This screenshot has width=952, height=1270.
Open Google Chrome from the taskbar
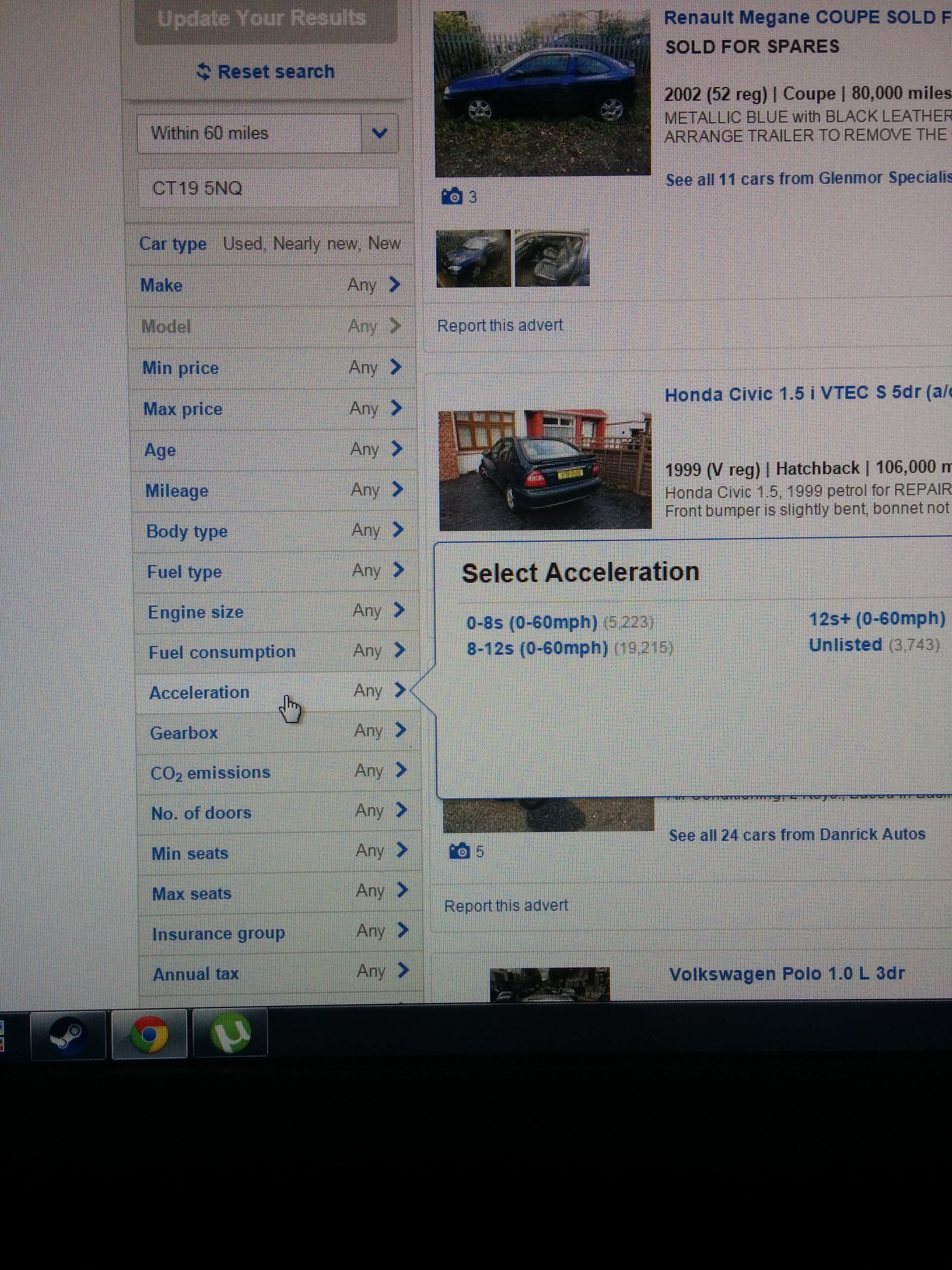(x=150, y=1035)
